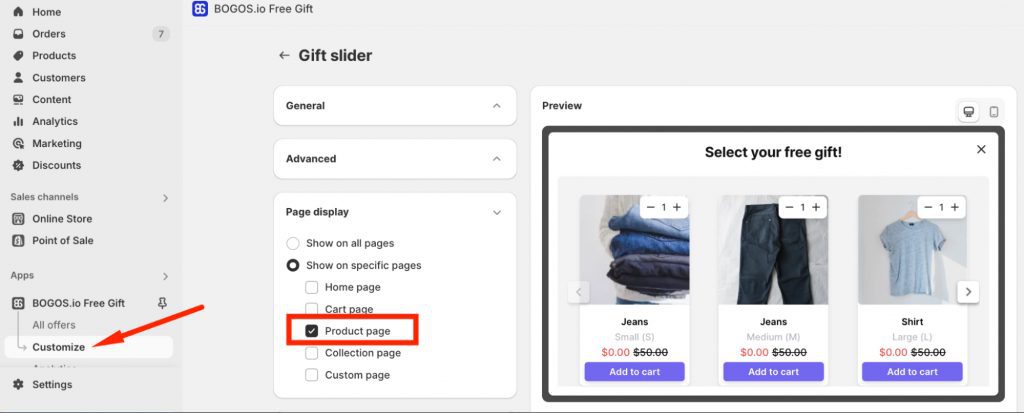Switch preview to desktop view icon
Image resolution: width=1024 pixels, height=413 pixels.
(968, 112)
